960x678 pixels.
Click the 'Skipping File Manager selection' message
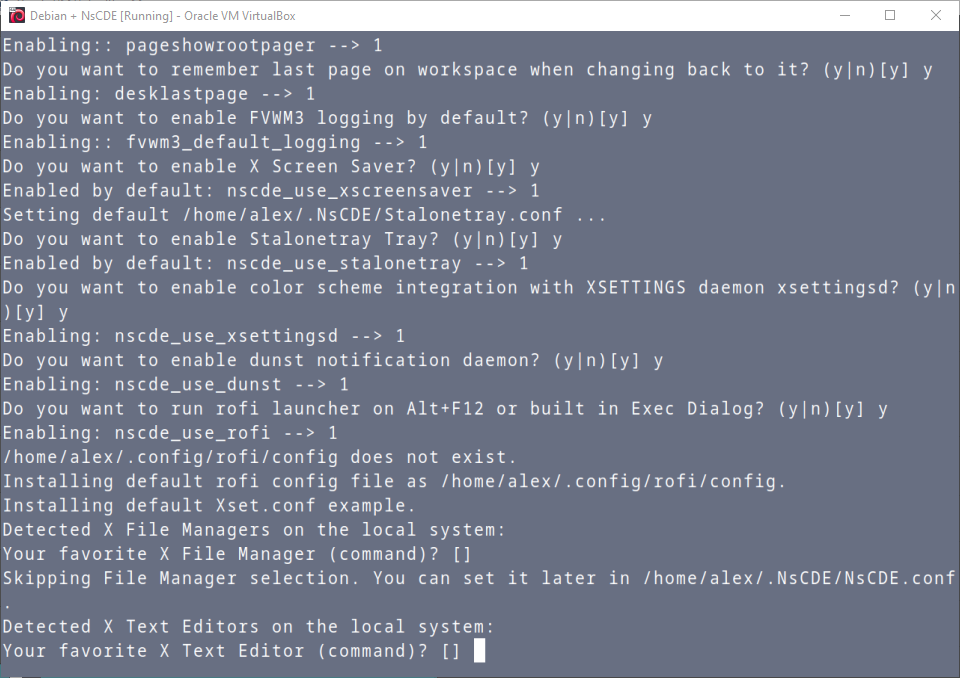pyautogui.click(x=477, y=578)
